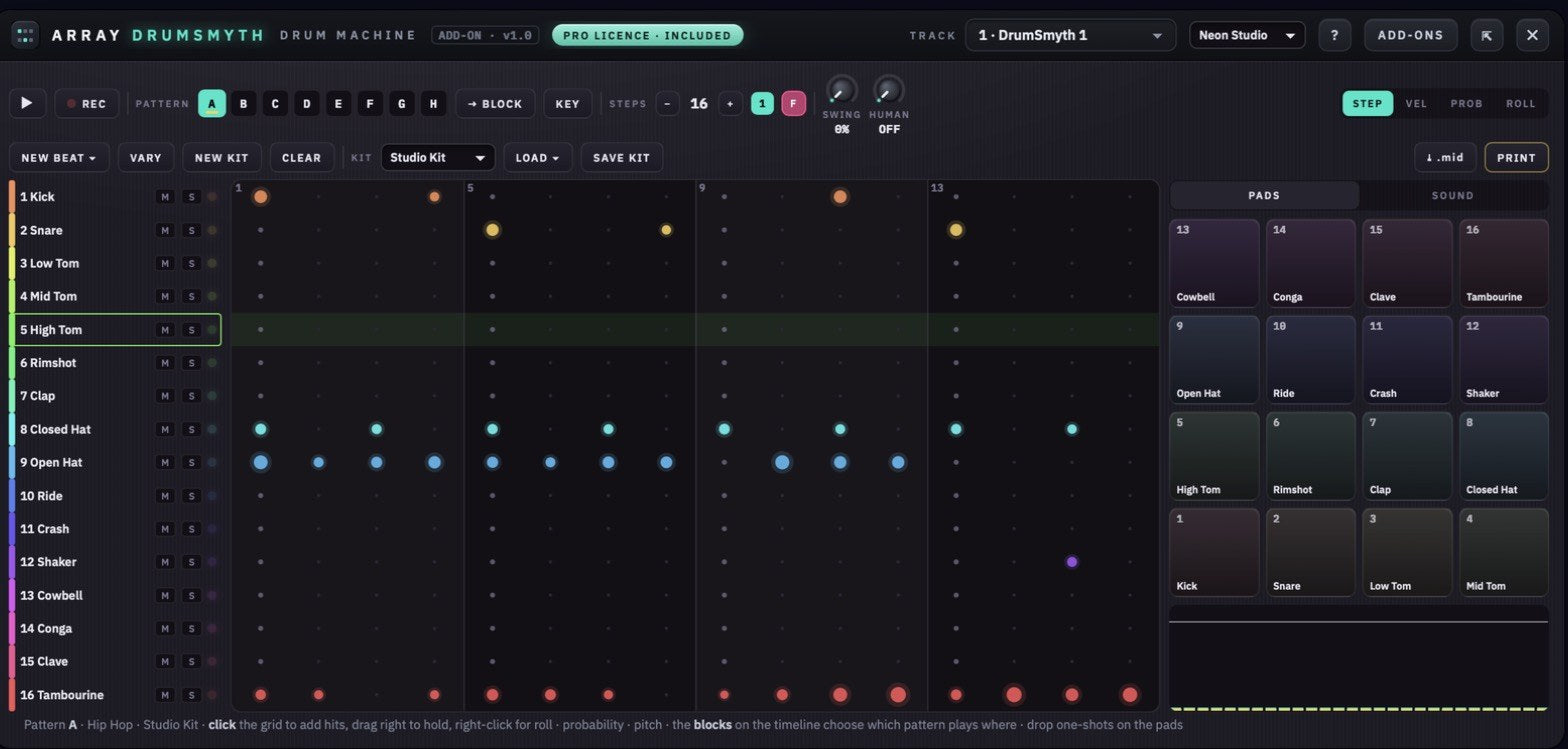Open the help question mark button

click(1334, 35)
